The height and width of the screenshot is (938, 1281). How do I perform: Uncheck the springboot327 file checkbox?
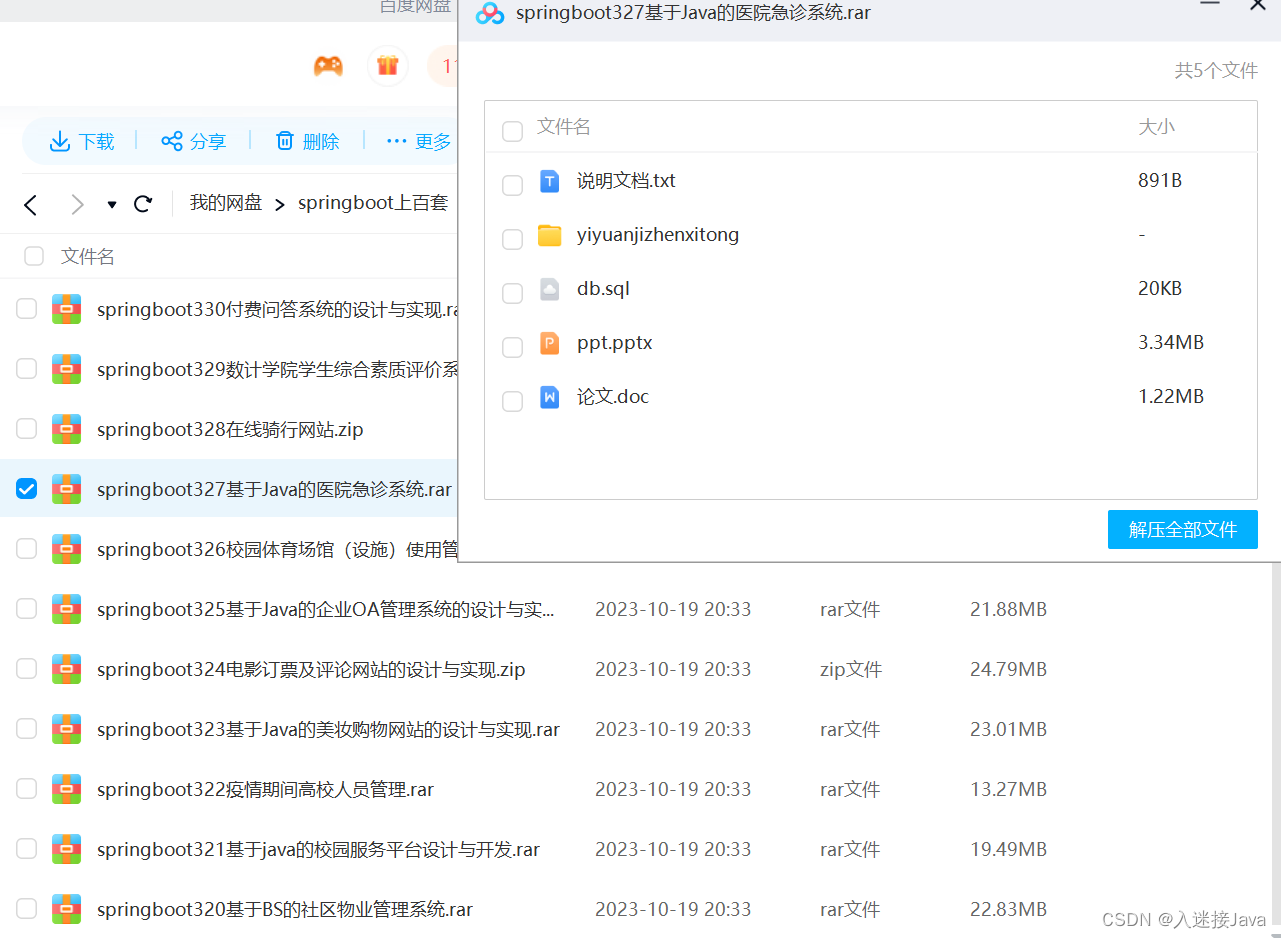tap(26, 489)
